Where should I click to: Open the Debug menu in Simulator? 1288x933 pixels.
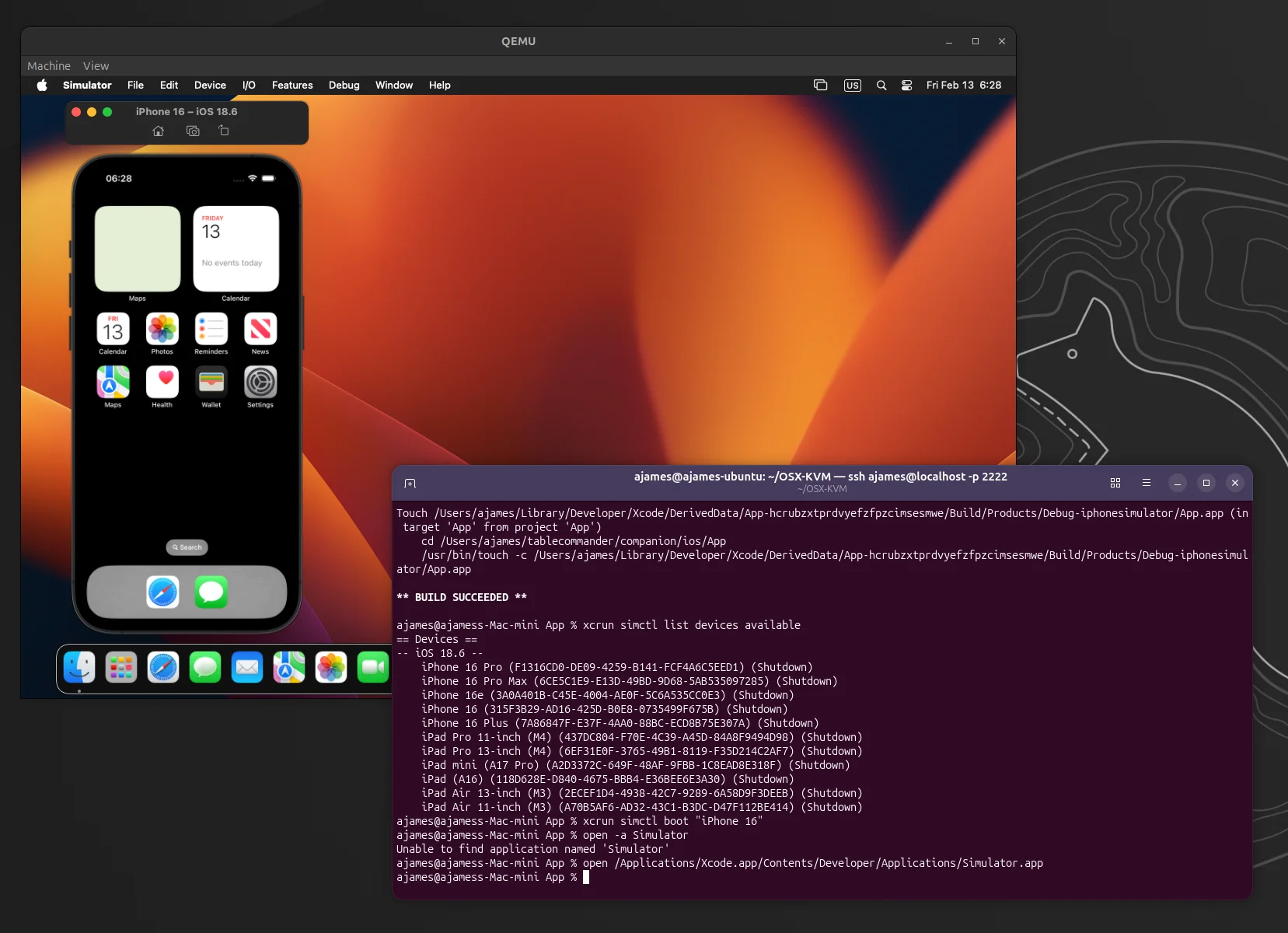[x=344, y=86]
